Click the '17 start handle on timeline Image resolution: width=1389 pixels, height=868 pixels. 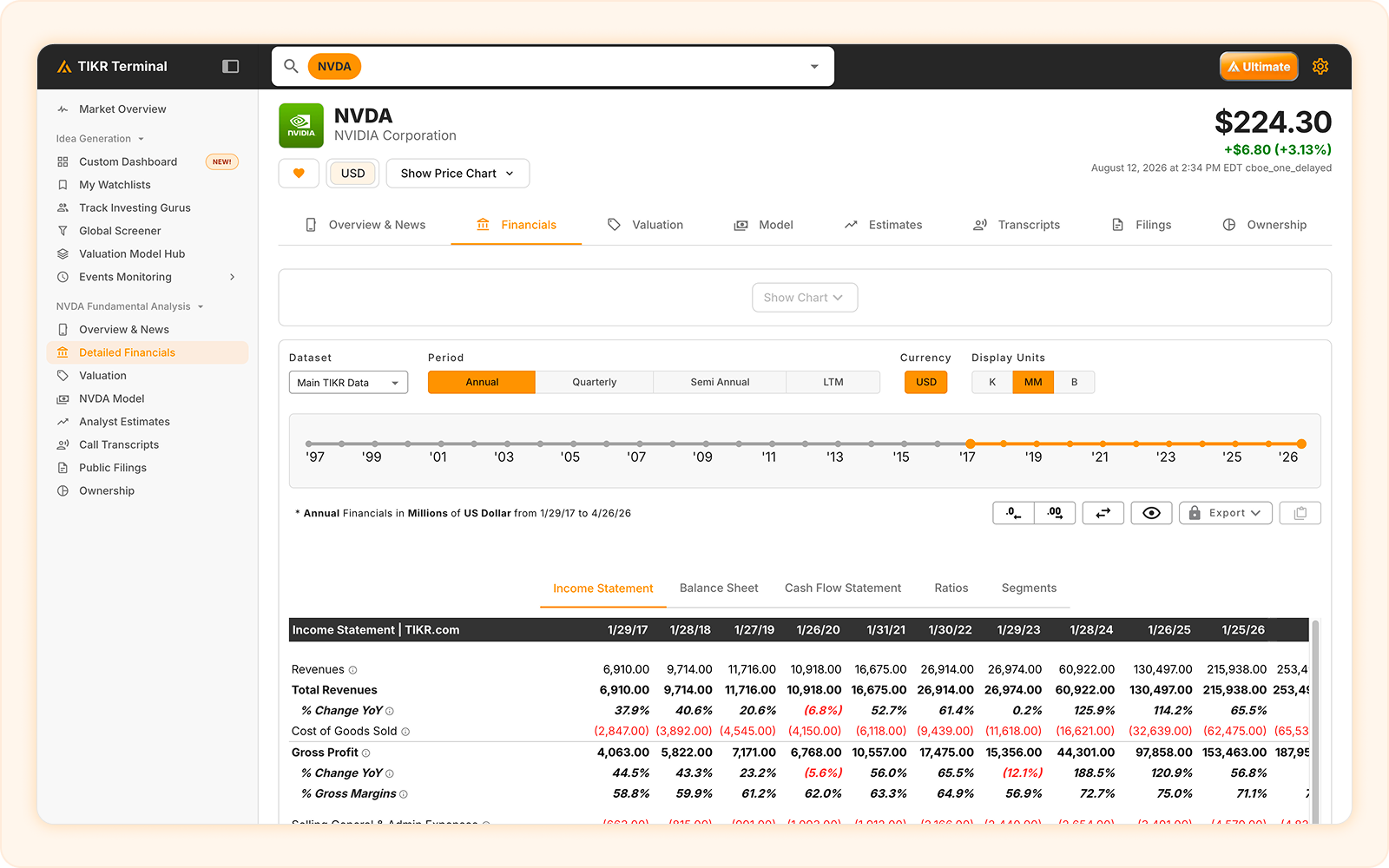tap(971, 444)
